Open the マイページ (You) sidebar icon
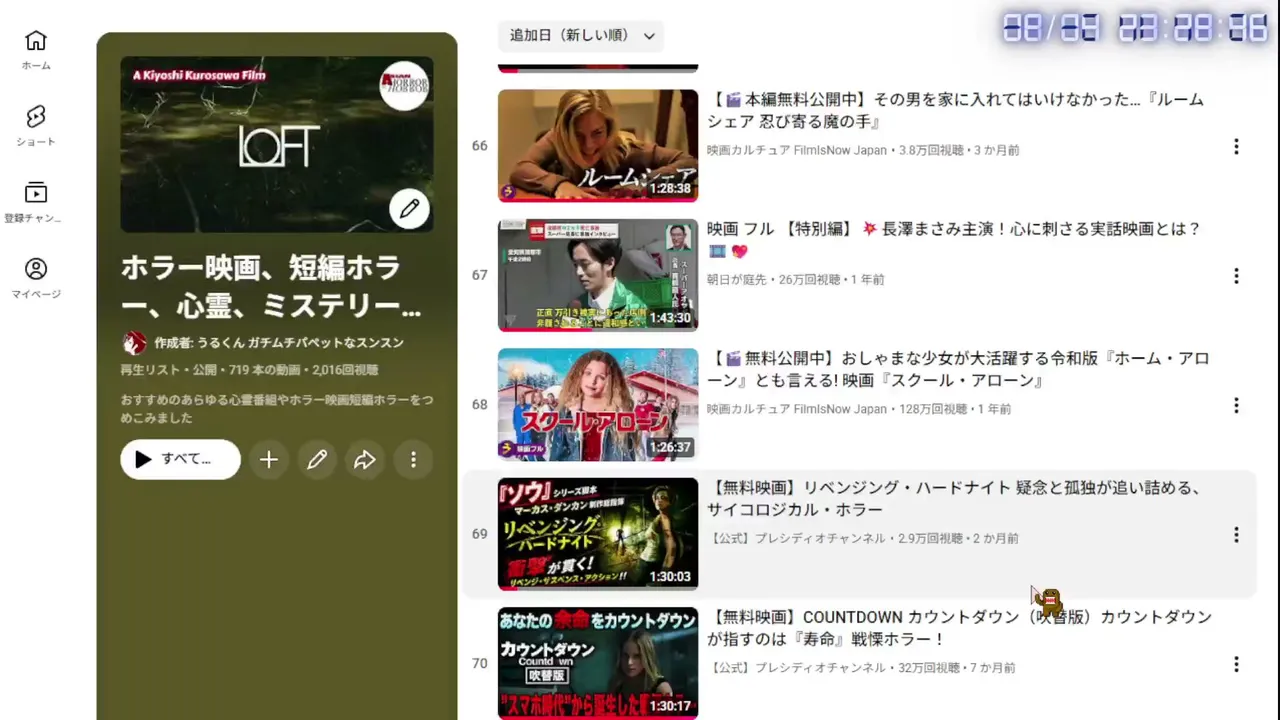Screen dimensions: 1280x720 [x=36, y=277]
